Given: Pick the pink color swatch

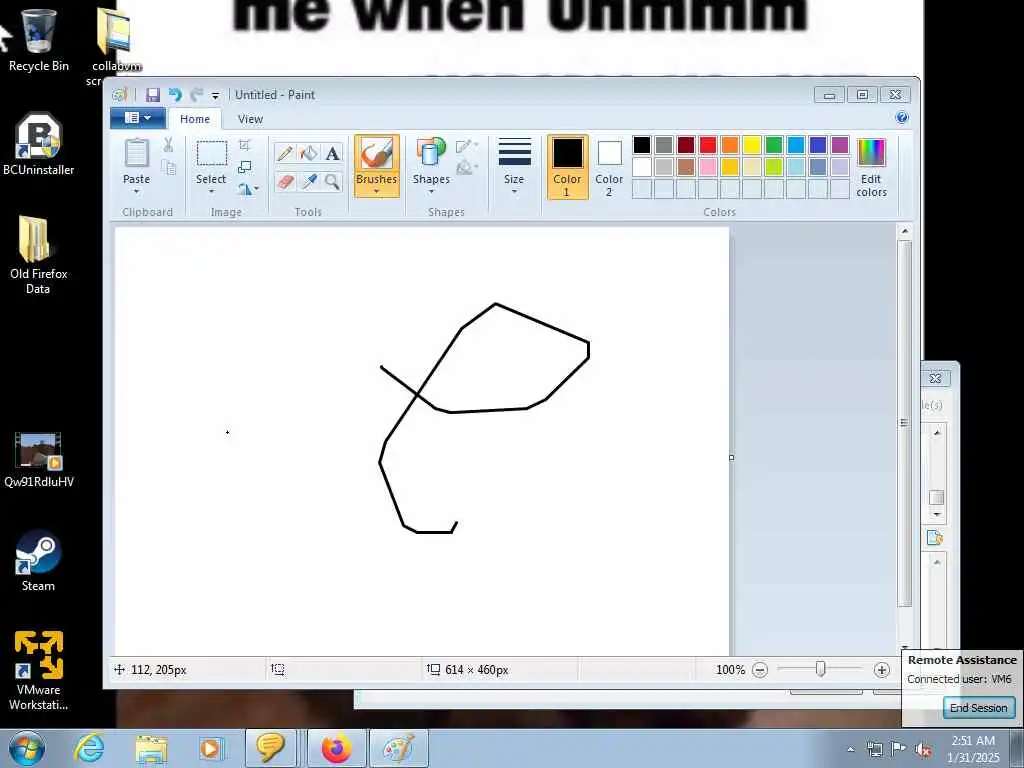Looking at the screenshot, I should coord(708,167).
